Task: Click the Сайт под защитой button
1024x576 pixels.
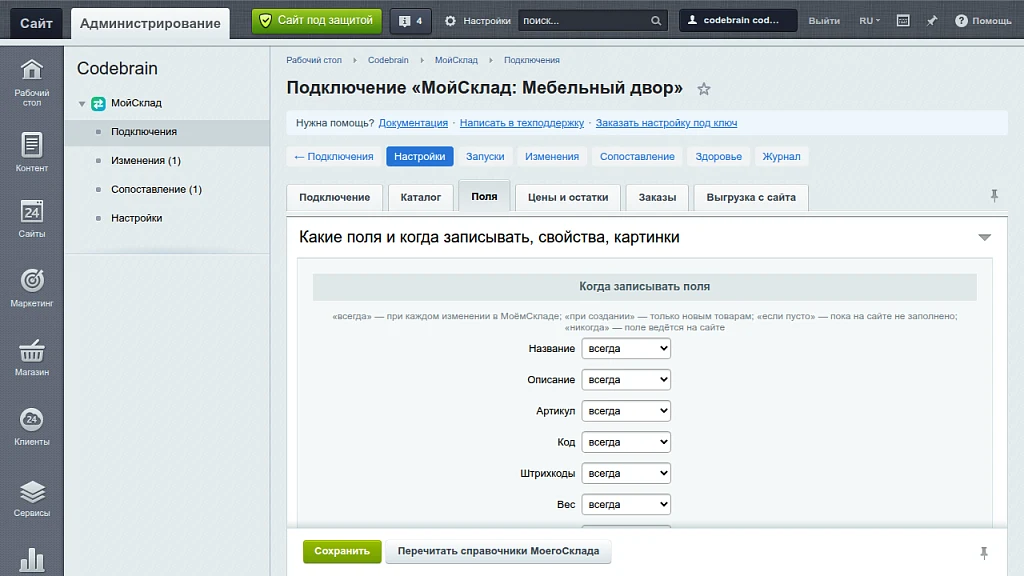Action: point(317,21)
